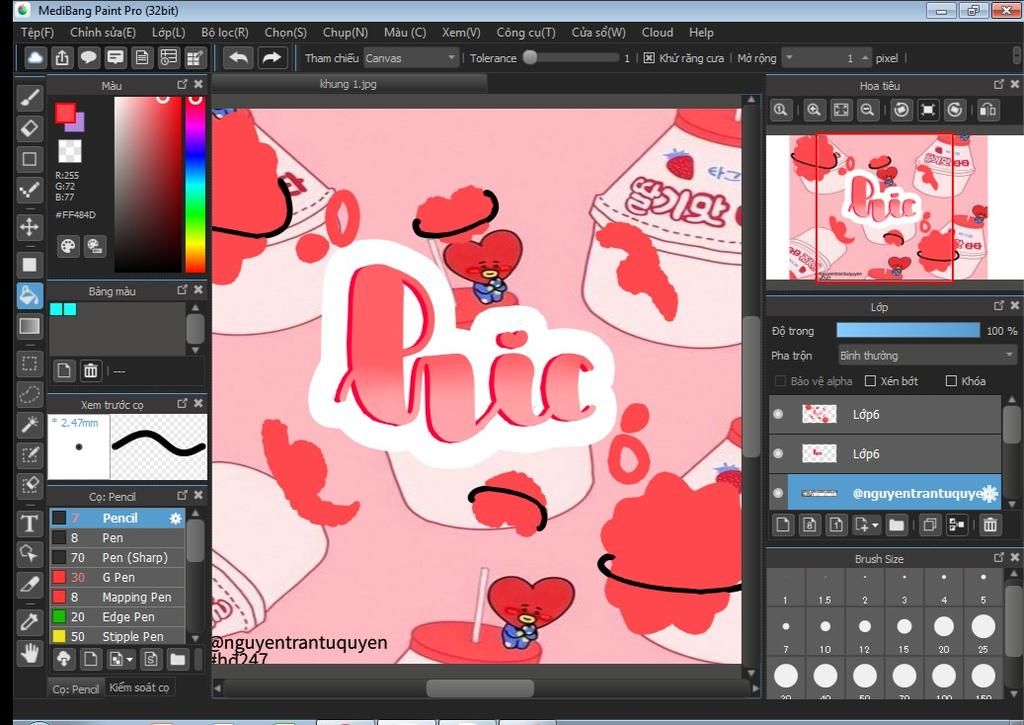The height and width of the screenshot is (725, 1024).
Task: Click the Độ trong opacity bar
Action: [x=908, y=330]
